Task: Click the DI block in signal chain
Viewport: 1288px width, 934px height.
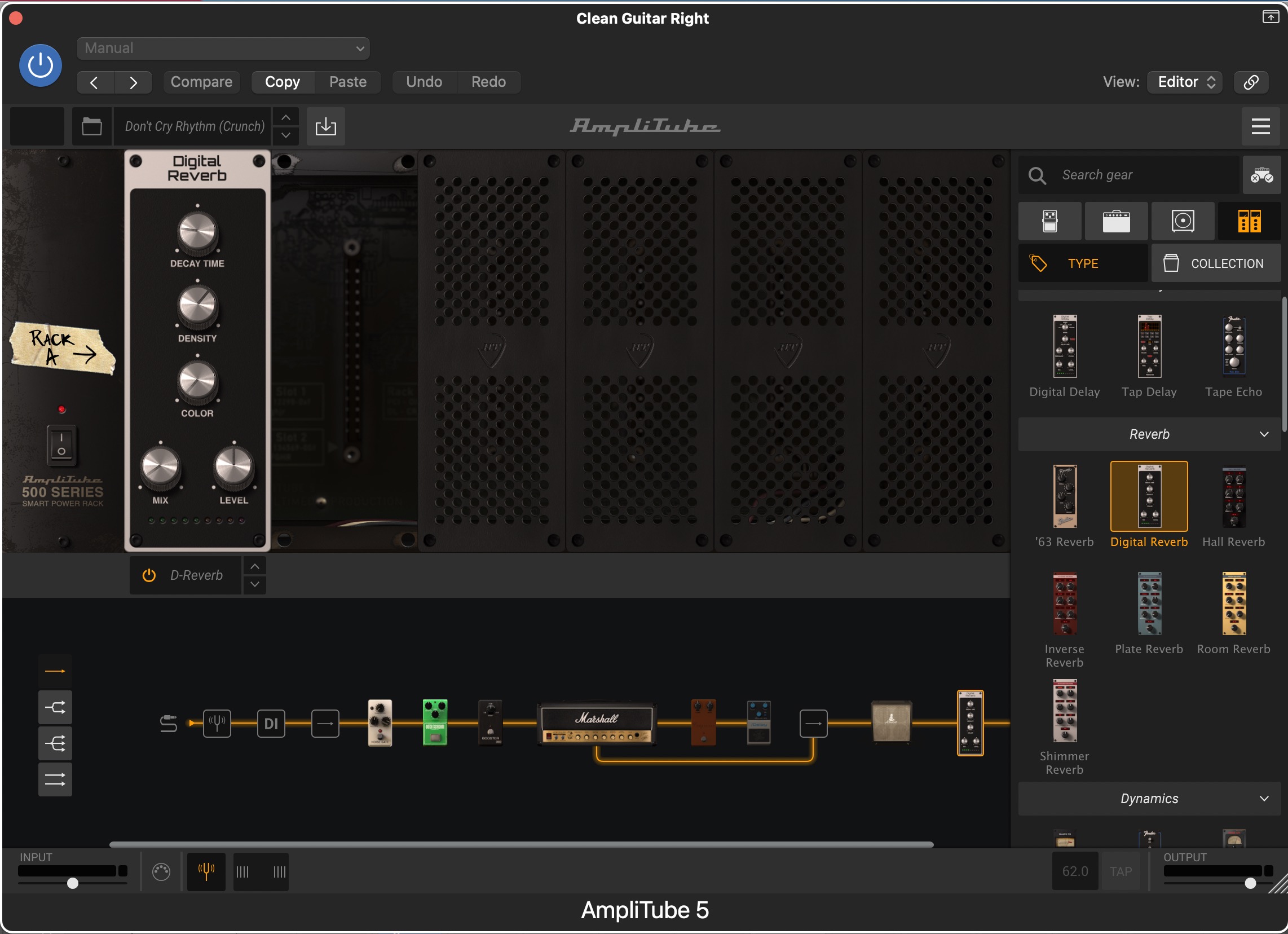Action: coord(271,724)
